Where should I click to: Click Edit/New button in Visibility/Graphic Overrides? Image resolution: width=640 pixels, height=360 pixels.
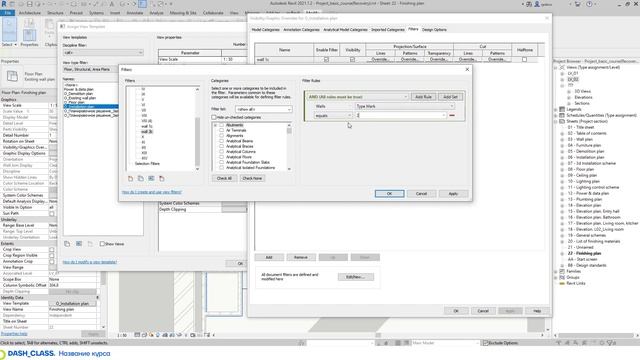click(x=356, y=277)
